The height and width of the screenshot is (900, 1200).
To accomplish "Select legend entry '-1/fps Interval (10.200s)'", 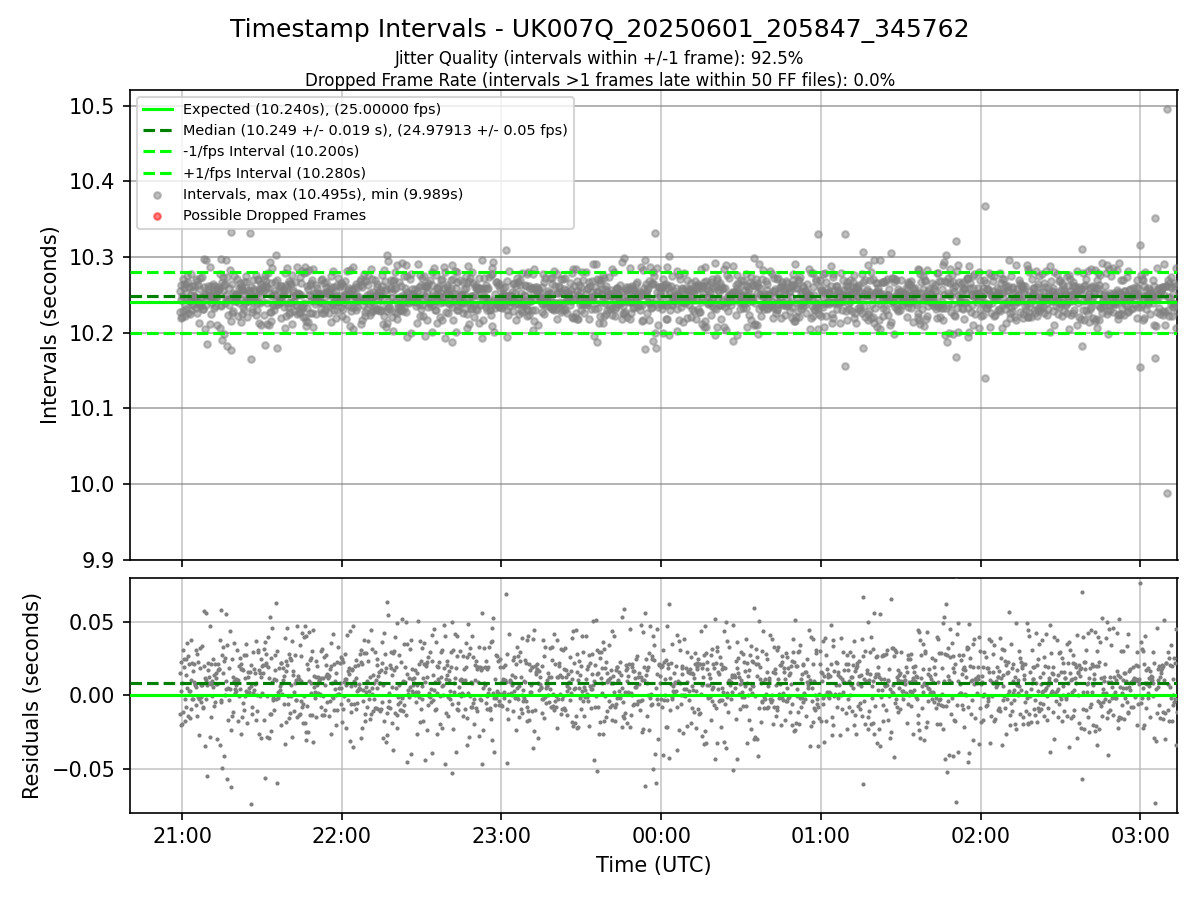I will (x=271, y=151).
